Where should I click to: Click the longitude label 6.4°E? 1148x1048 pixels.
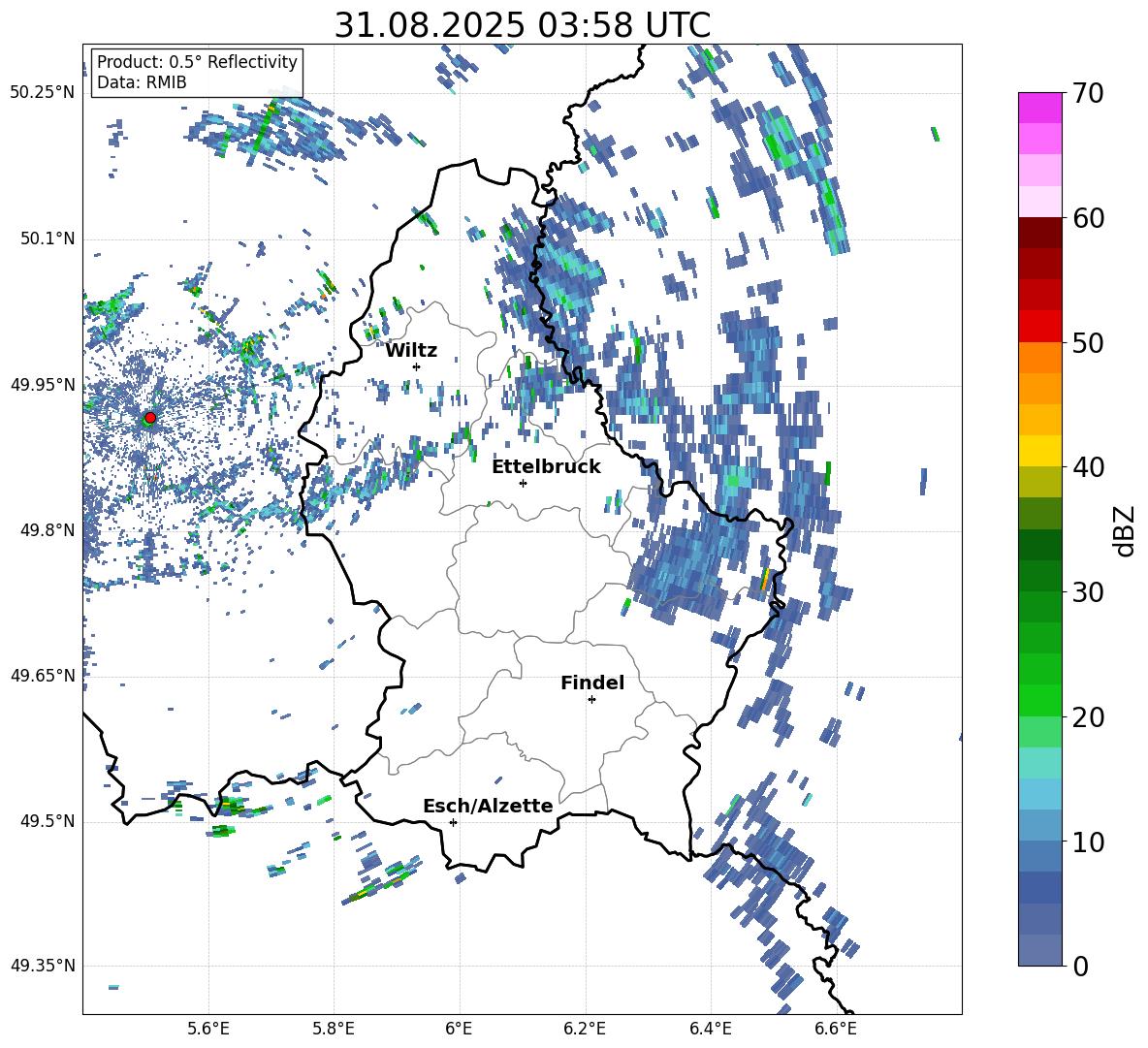710,1029
